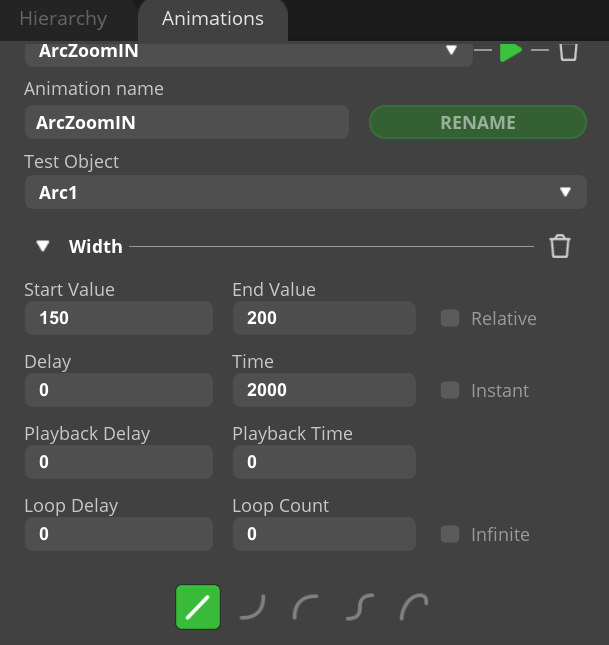The width and height of the screenshot is (609, 645).
Task: Open the Test Object Arc1 dropdown
Action: (306, 192)
